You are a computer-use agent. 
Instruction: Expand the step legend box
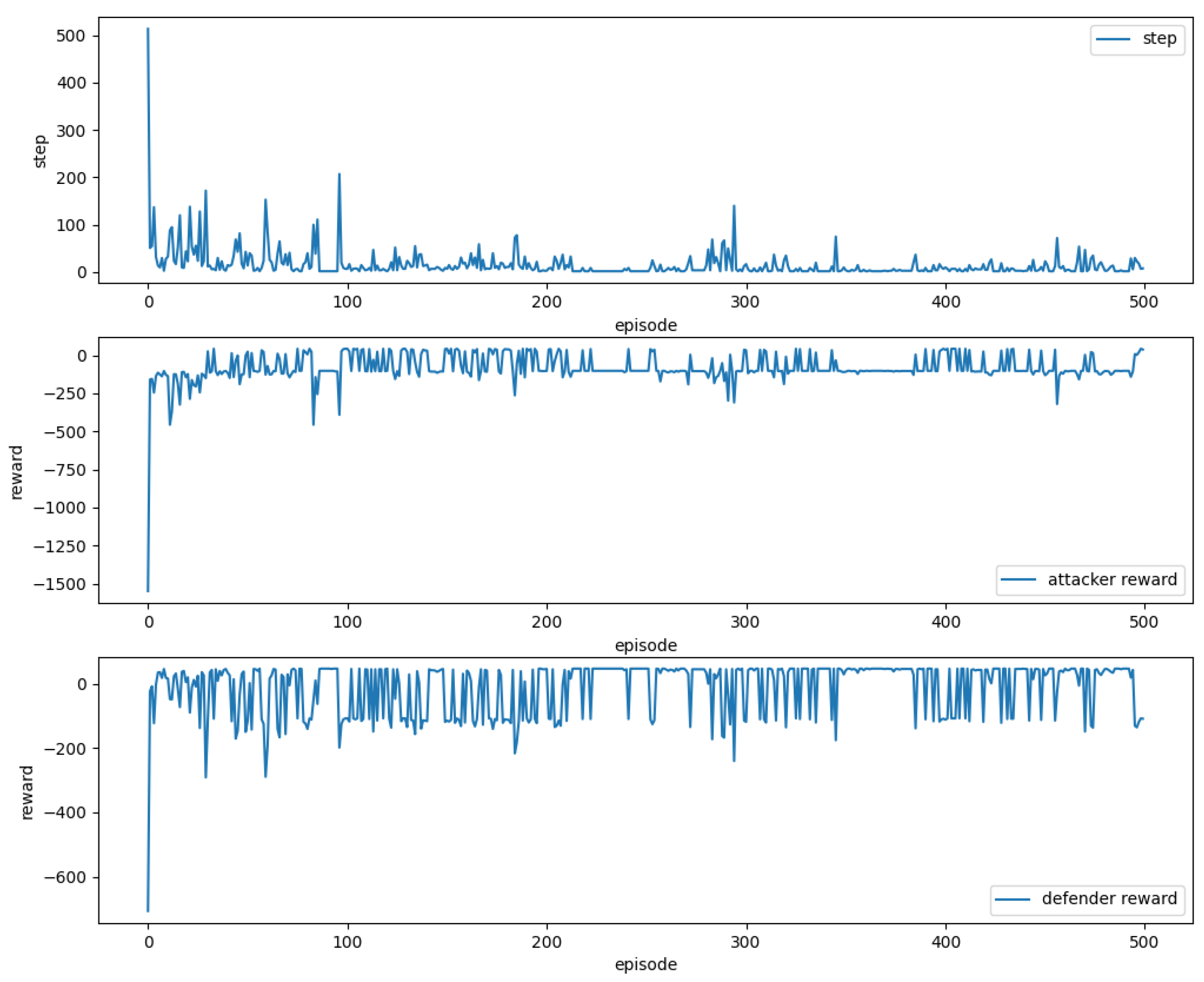[1137, 39]
